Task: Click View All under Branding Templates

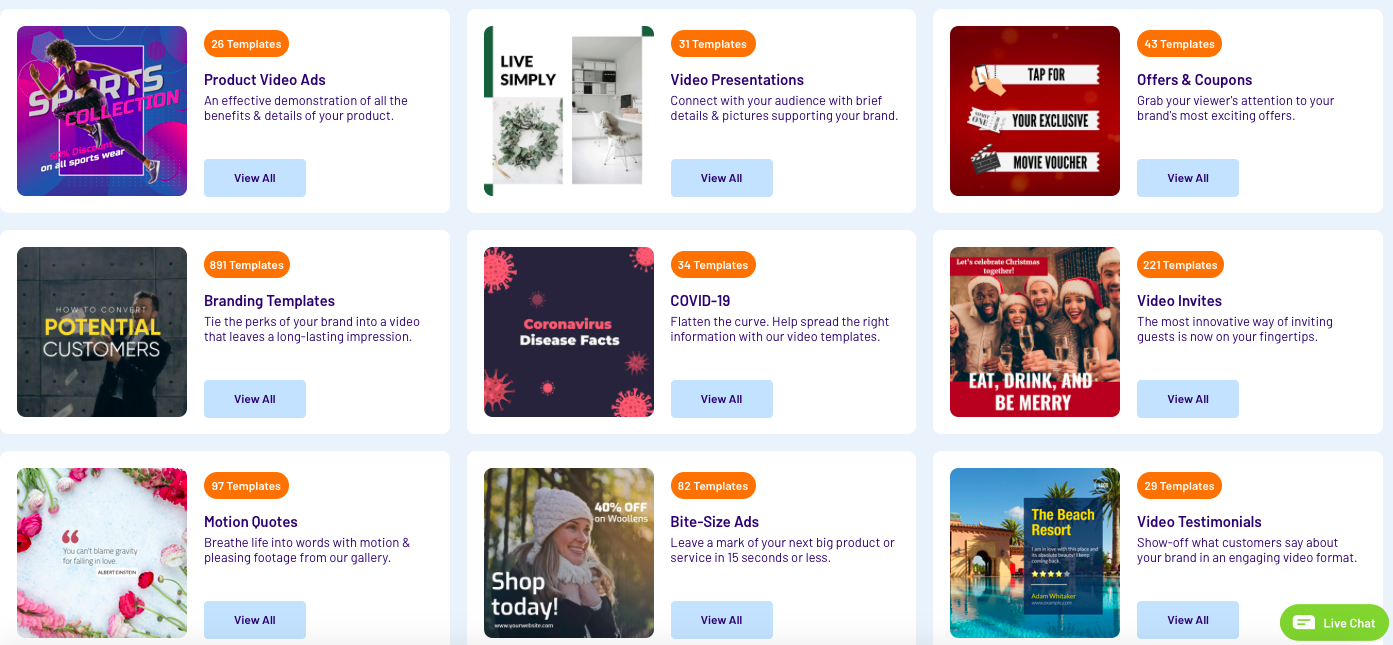Action: tap(254, 398)
